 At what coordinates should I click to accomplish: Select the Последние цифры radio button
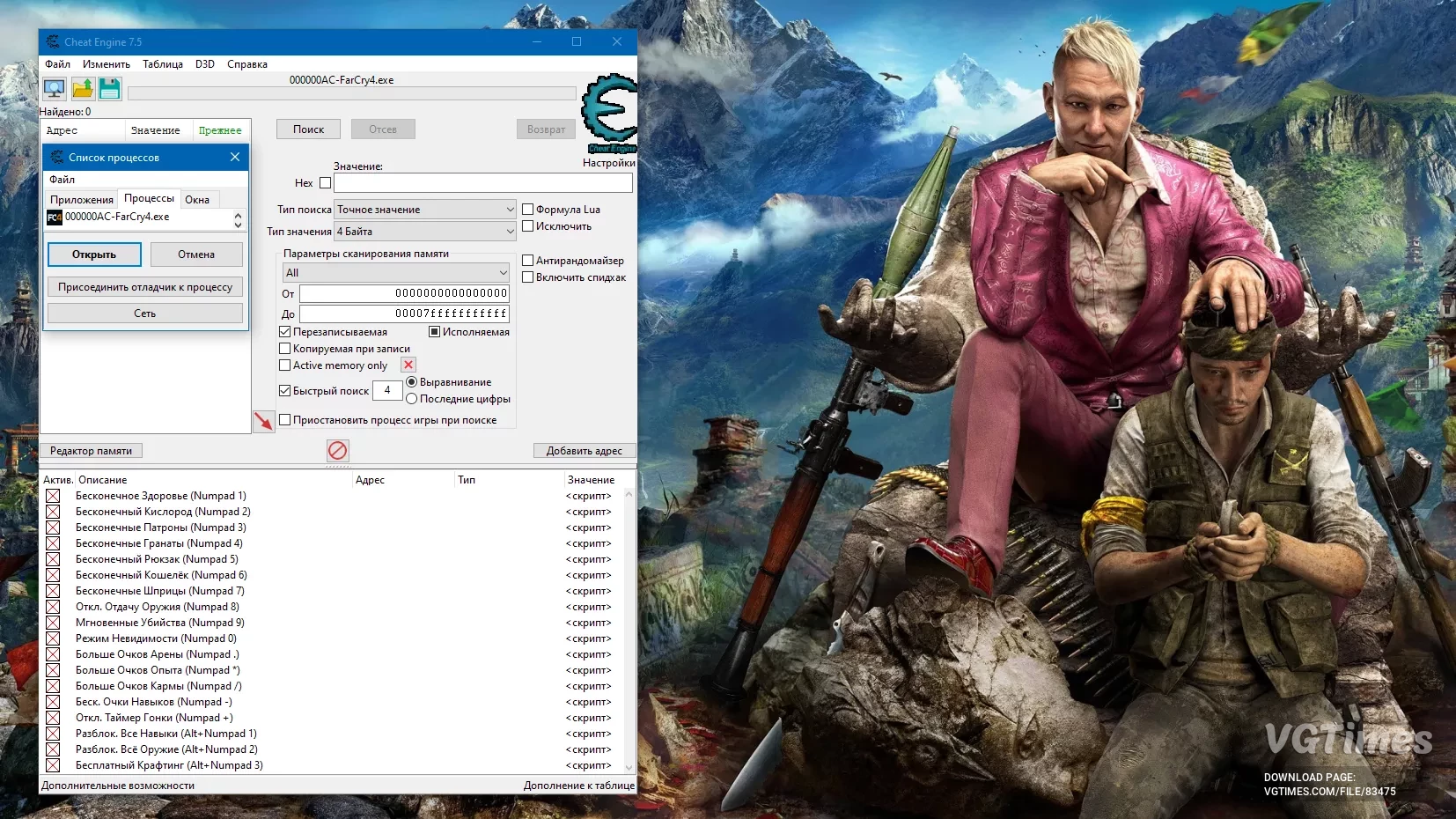tap(412, 399)
